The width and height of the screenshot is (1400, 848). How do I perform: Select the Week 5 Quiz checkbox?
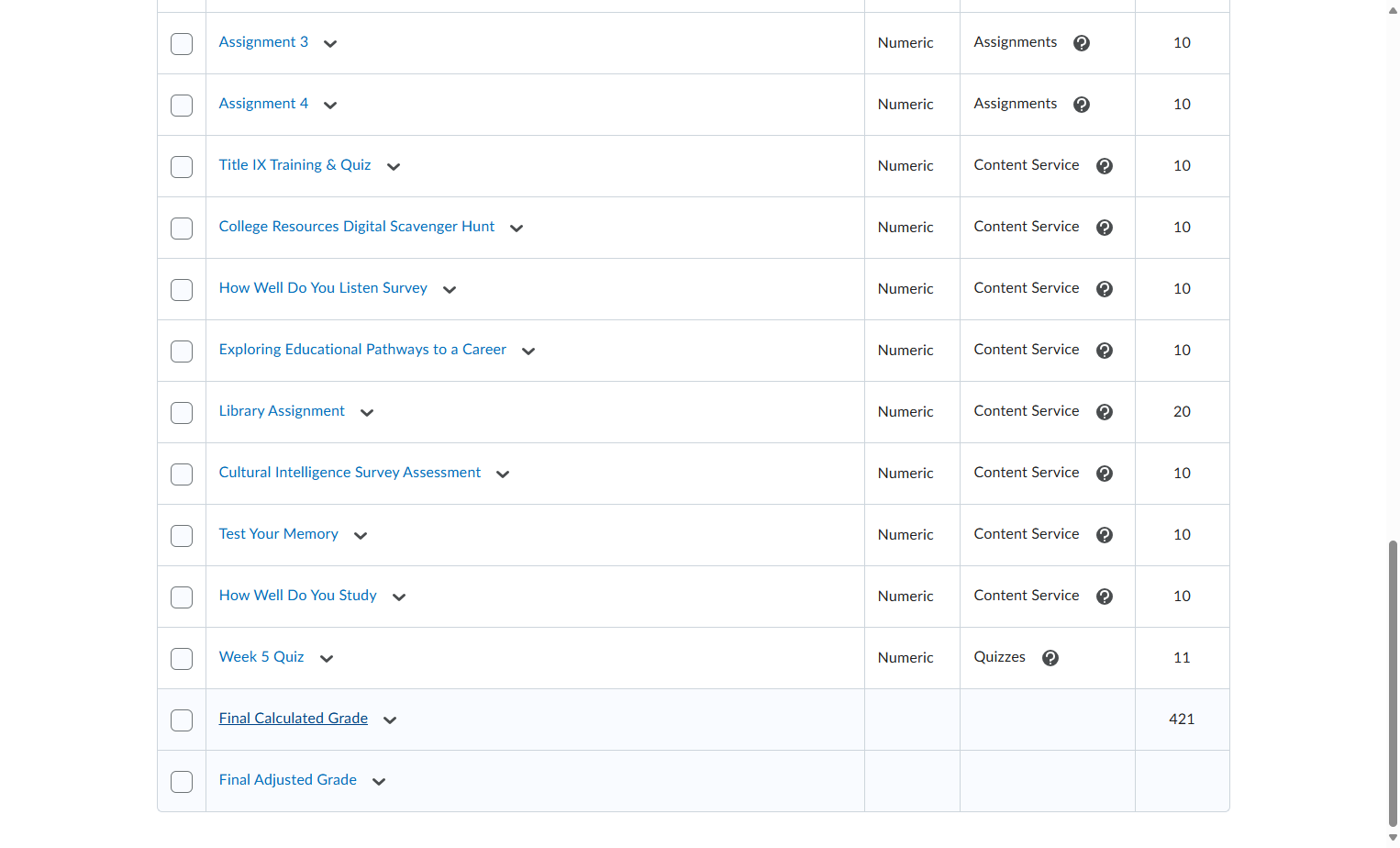(x=182, y=659)
